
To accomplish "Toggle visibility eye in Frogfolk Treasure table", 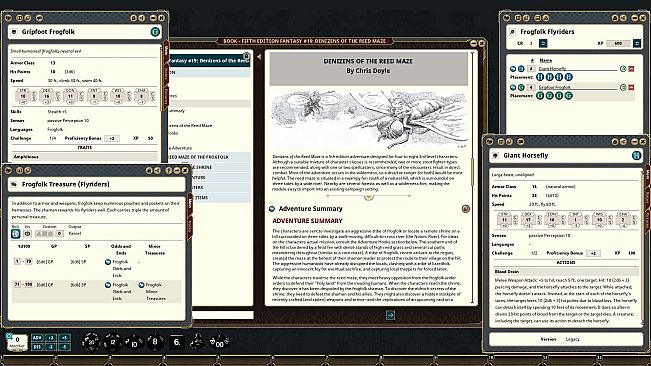I will (27, 234).
